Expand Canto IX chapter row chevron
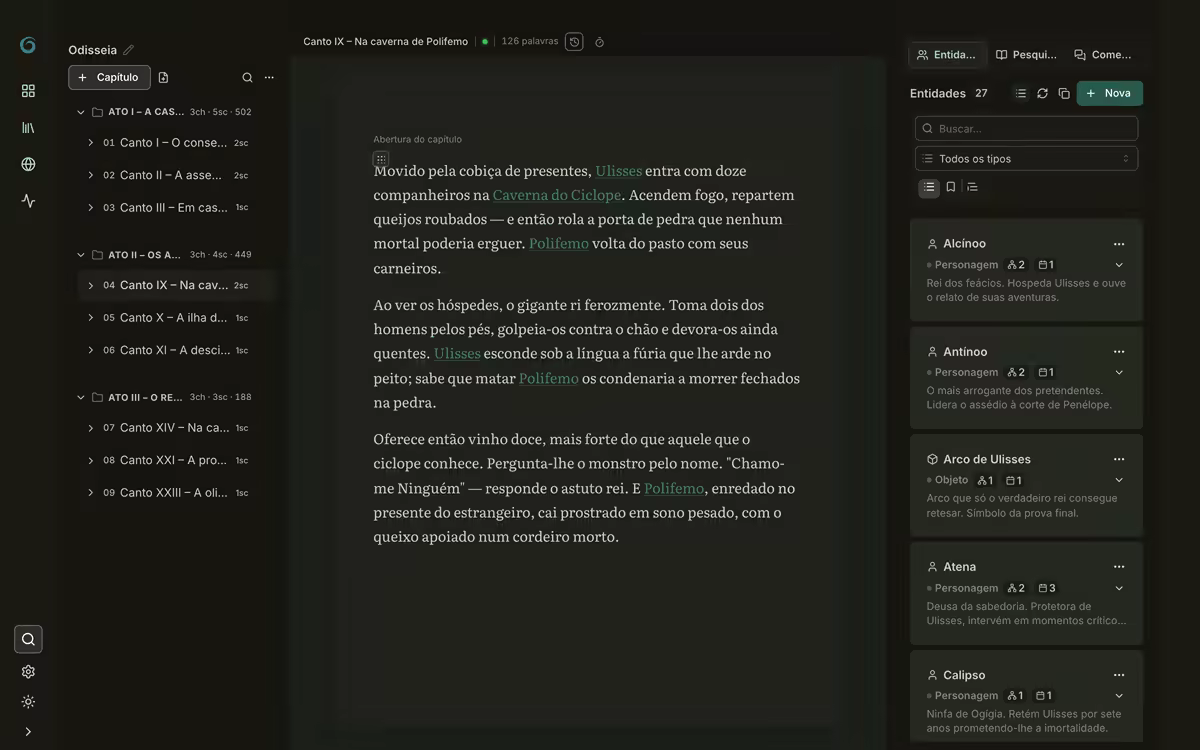 [90, 285]
